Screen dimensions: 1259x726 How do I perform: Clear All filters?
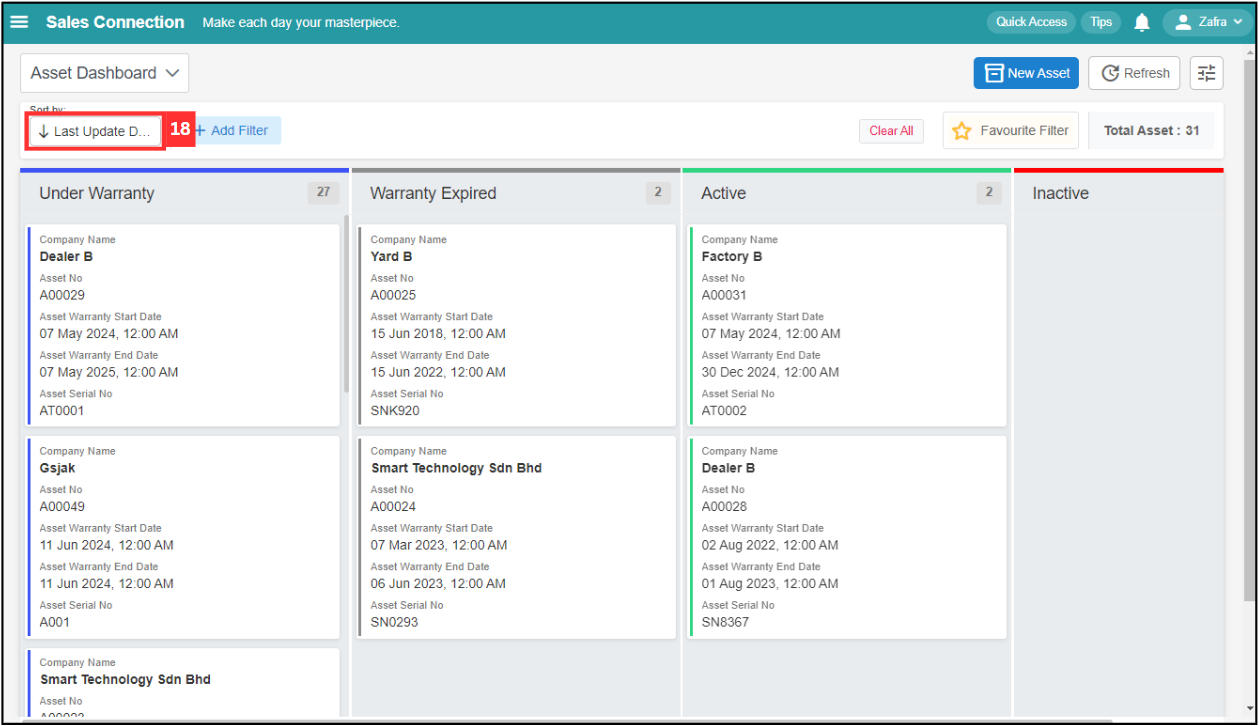tap(891, 131)
